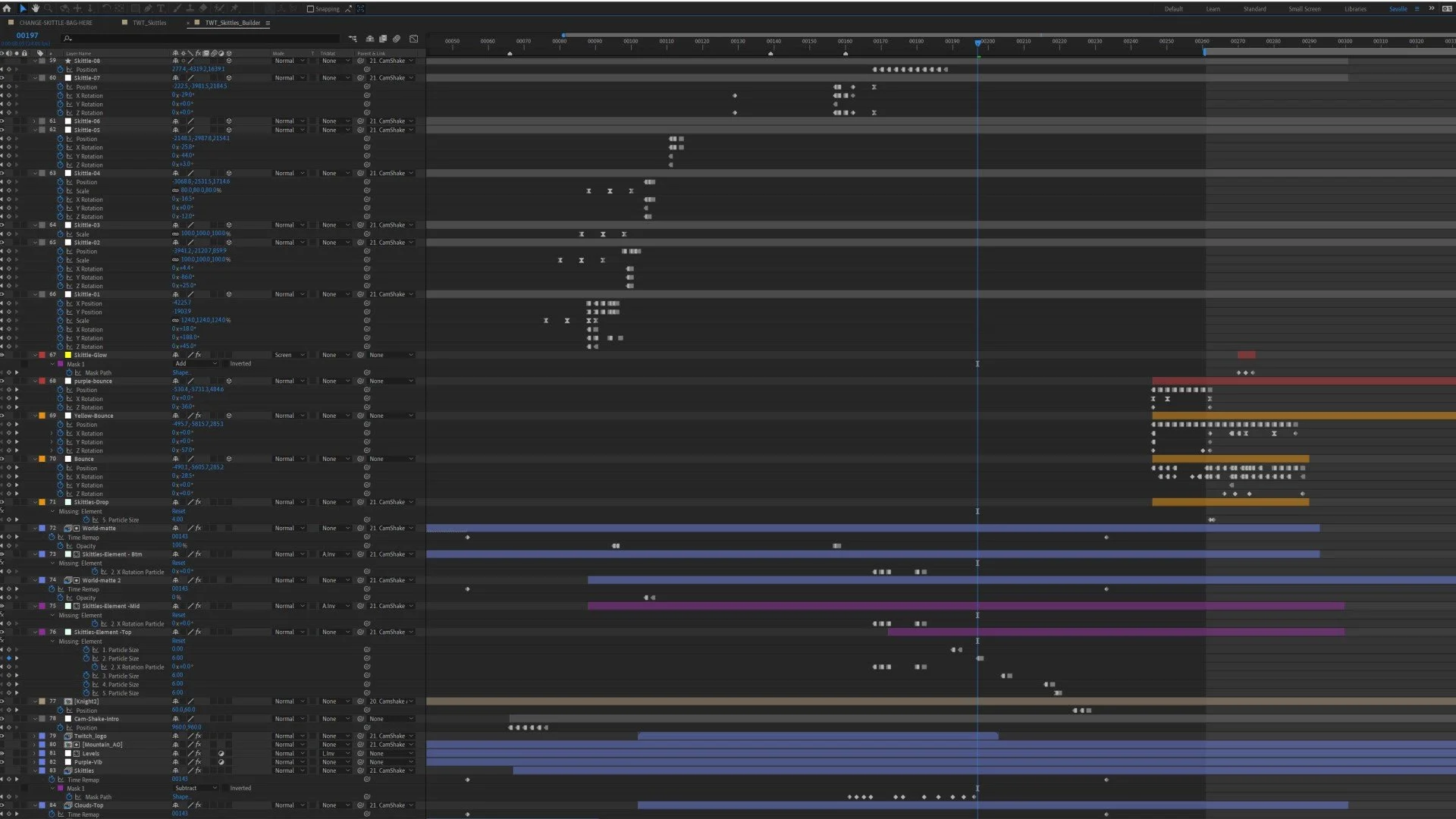Open the Libraries workspace
Viewport: 1456px width, 819px height.
coord(1355,9)
